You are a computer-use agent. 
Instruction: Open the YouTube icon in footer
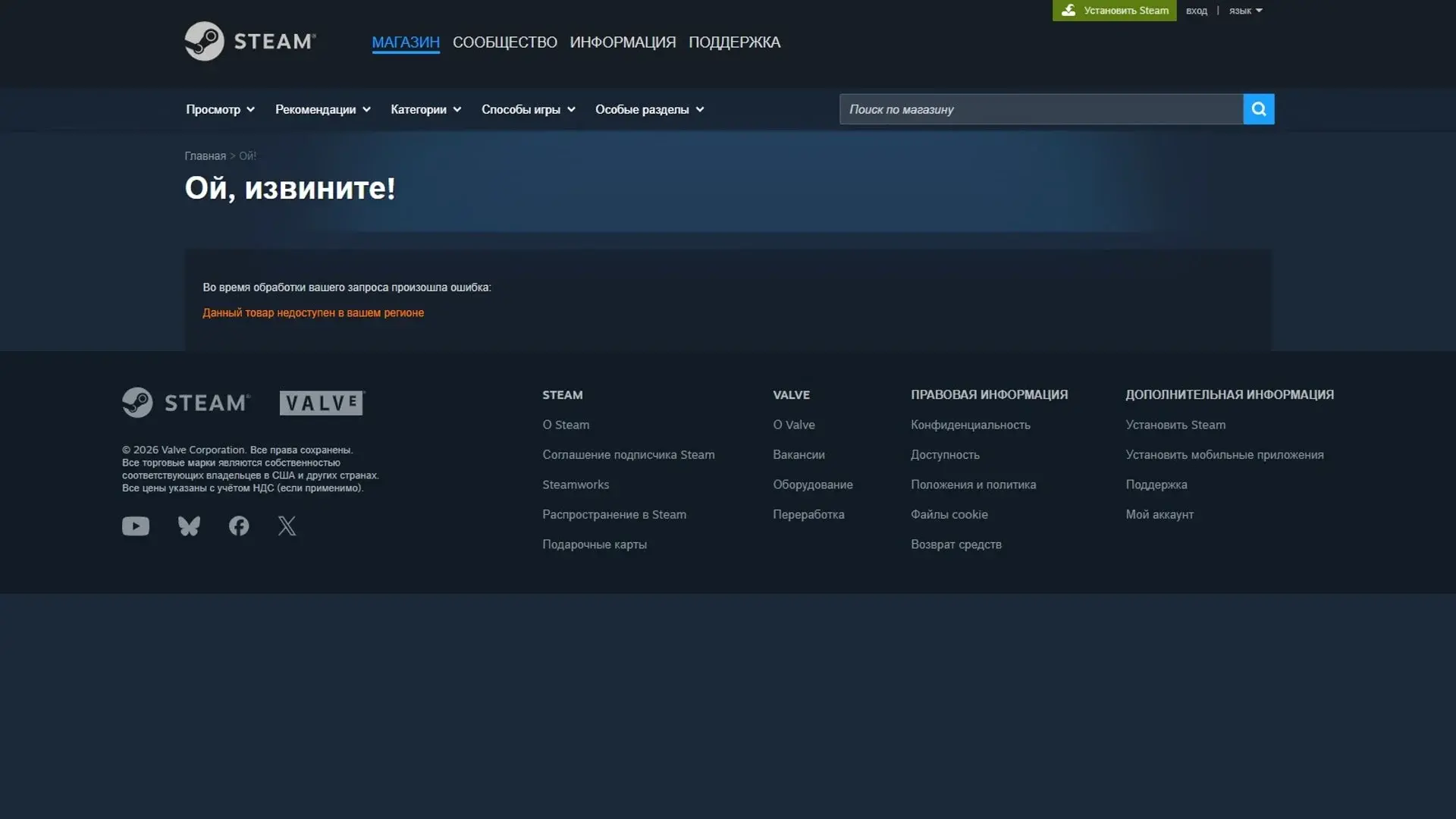[x=136, y=526]
